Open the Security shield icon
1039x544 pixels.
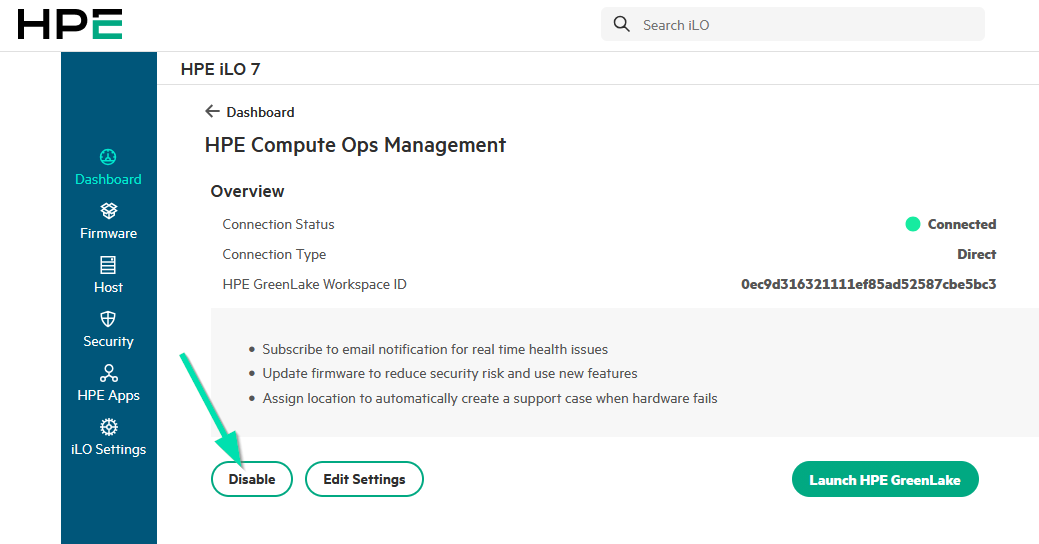(108, 319)
